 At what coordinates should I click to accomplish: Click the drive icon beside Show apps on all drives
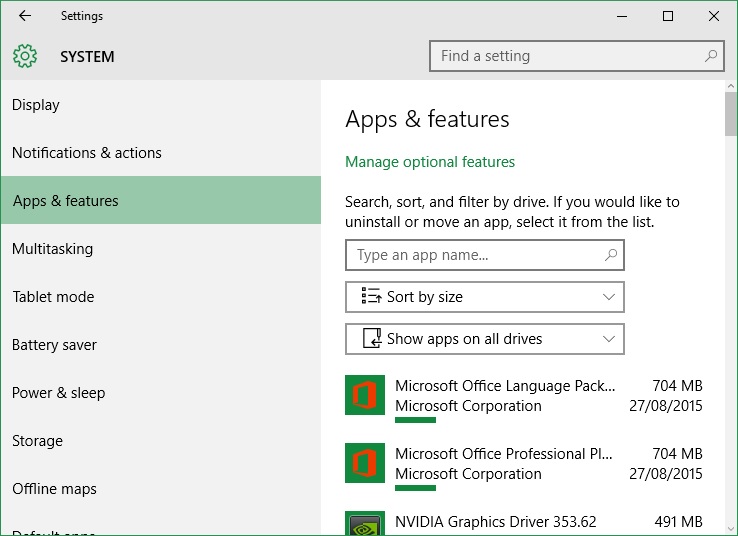coord(372,338)
